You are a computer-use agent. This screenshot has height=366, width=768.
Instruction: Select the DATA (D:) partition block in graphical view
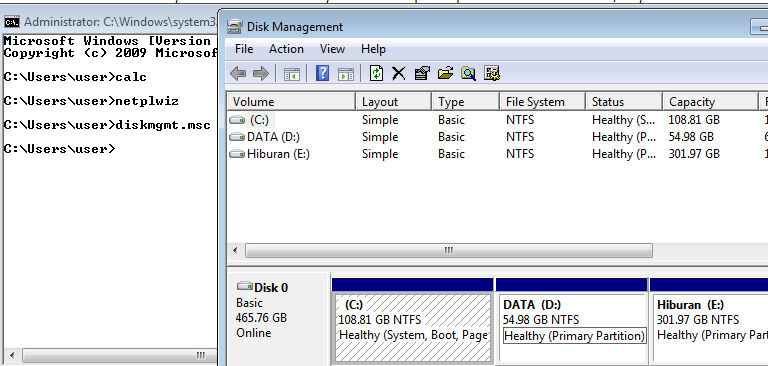click(x=571, y=321)
